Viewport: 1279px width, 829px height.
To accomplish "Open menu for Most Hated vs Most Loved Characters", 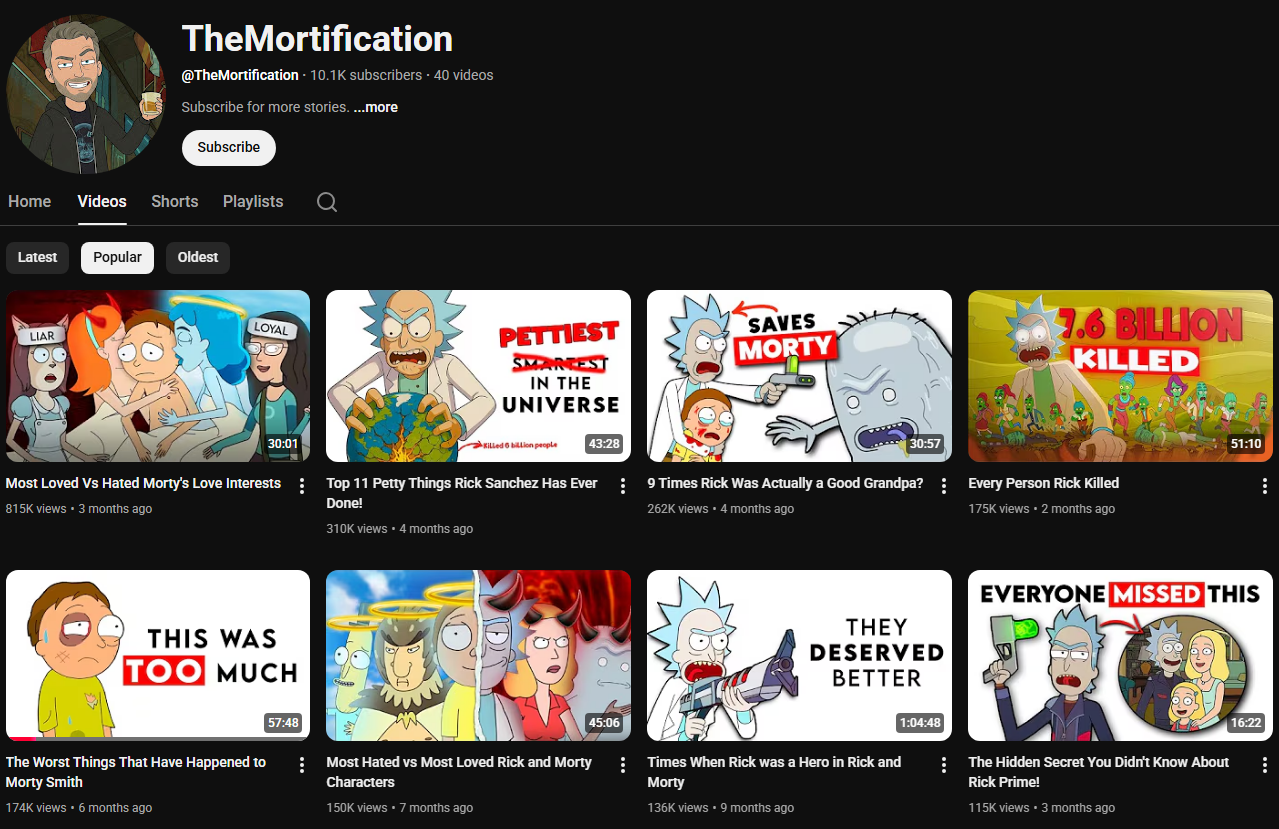I will pos(623,764).
